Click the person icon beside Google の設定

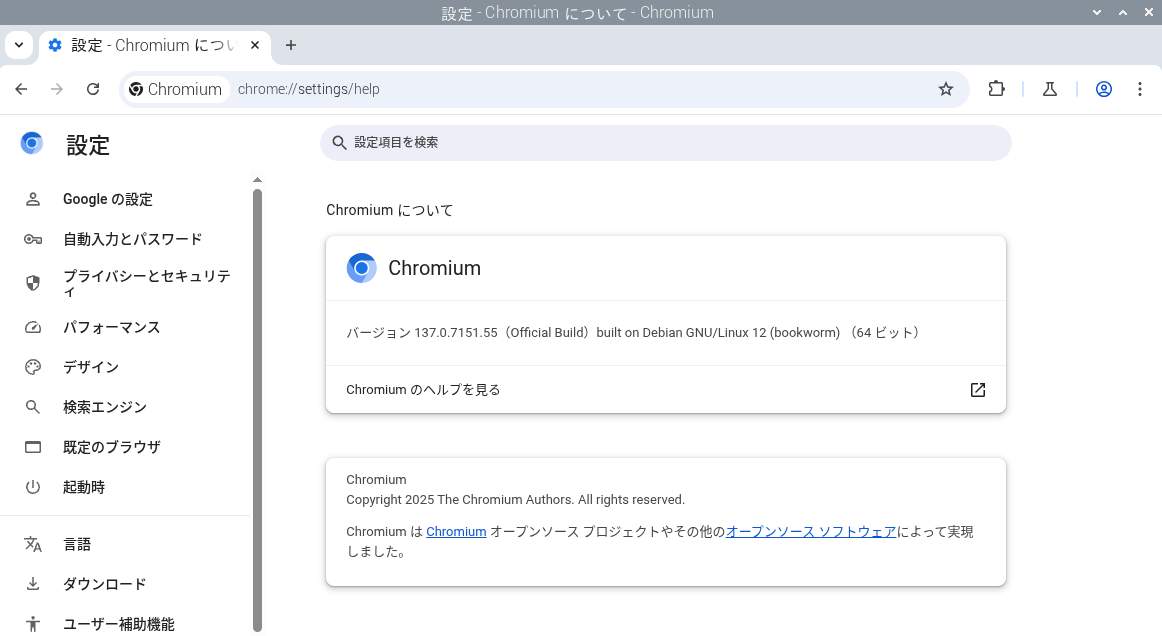pyautogui.click(x=33, y=199)
